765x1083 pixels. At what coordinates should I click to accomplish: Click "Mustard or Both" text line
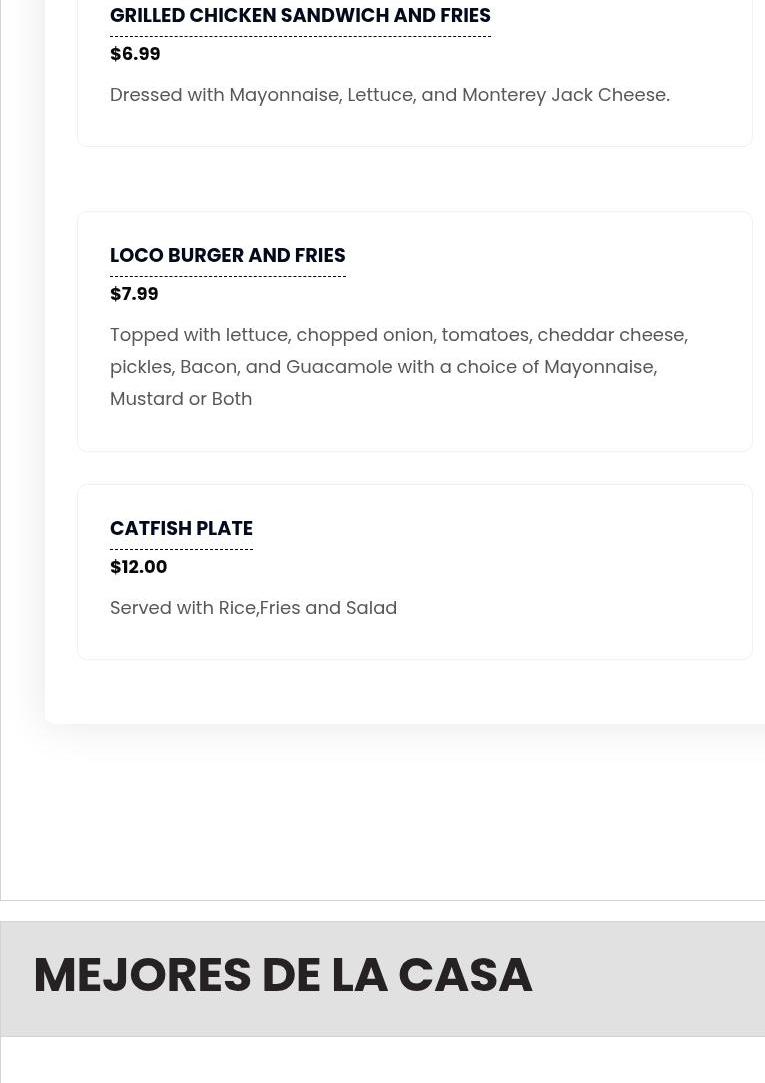[x=181, y=399]
